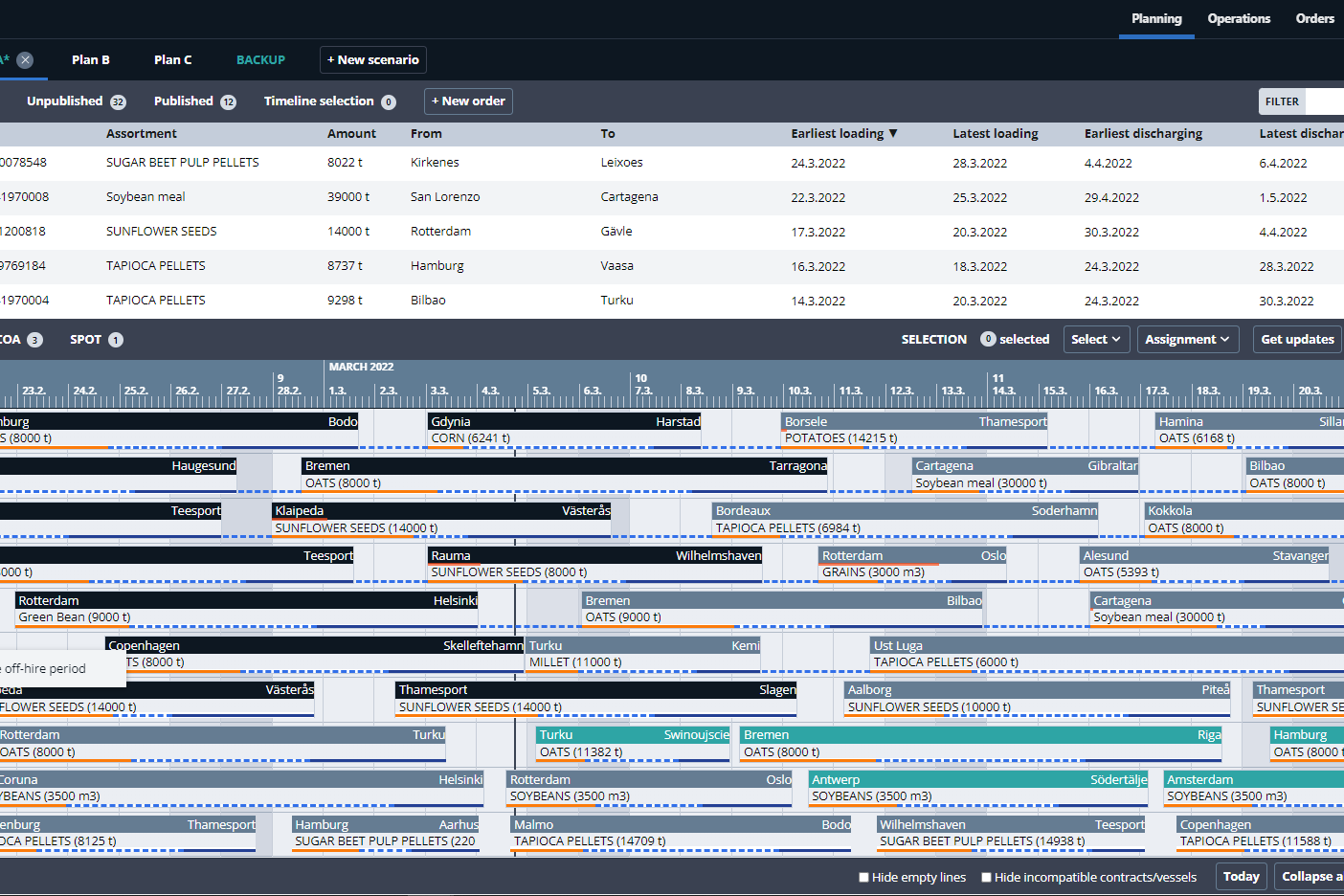The height and width of the screenshot is (896, 1344).
Task: Select the Gdynia to Harstad CORN voyage bar
Action: point(565,430)
